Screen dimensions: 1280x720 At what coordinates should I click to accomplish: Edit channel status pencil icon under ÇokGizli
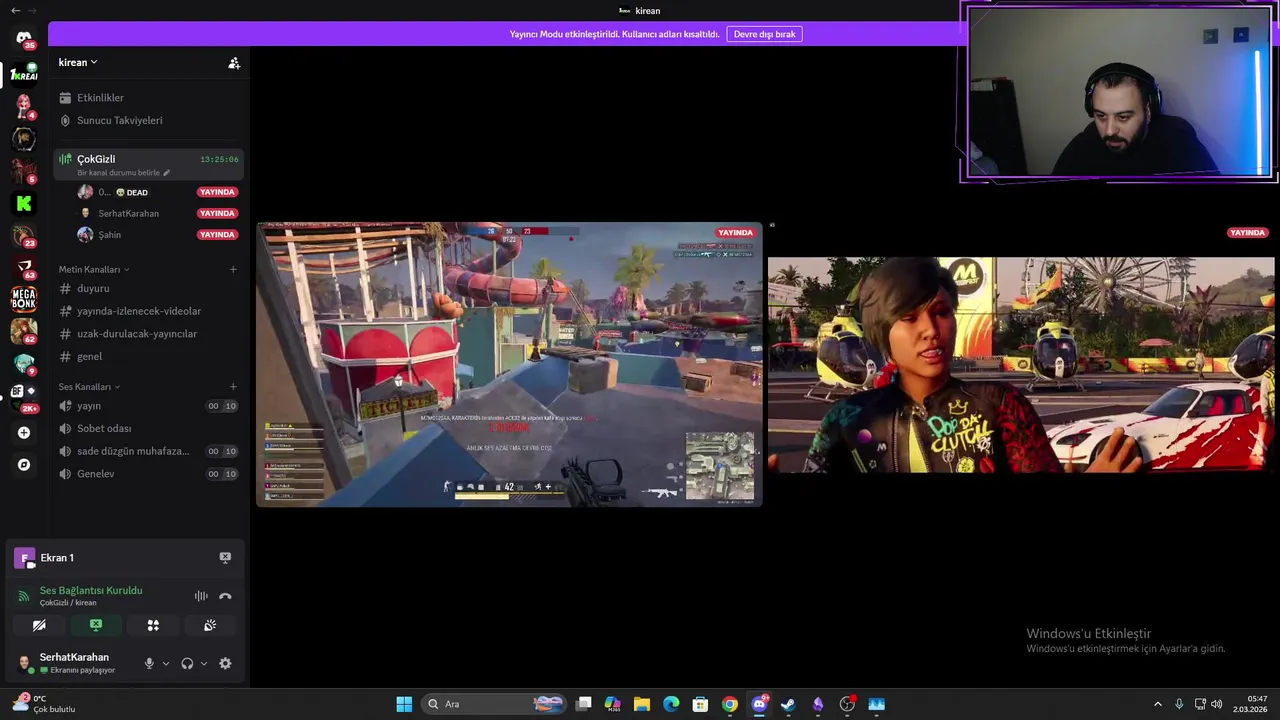[167, 173]
